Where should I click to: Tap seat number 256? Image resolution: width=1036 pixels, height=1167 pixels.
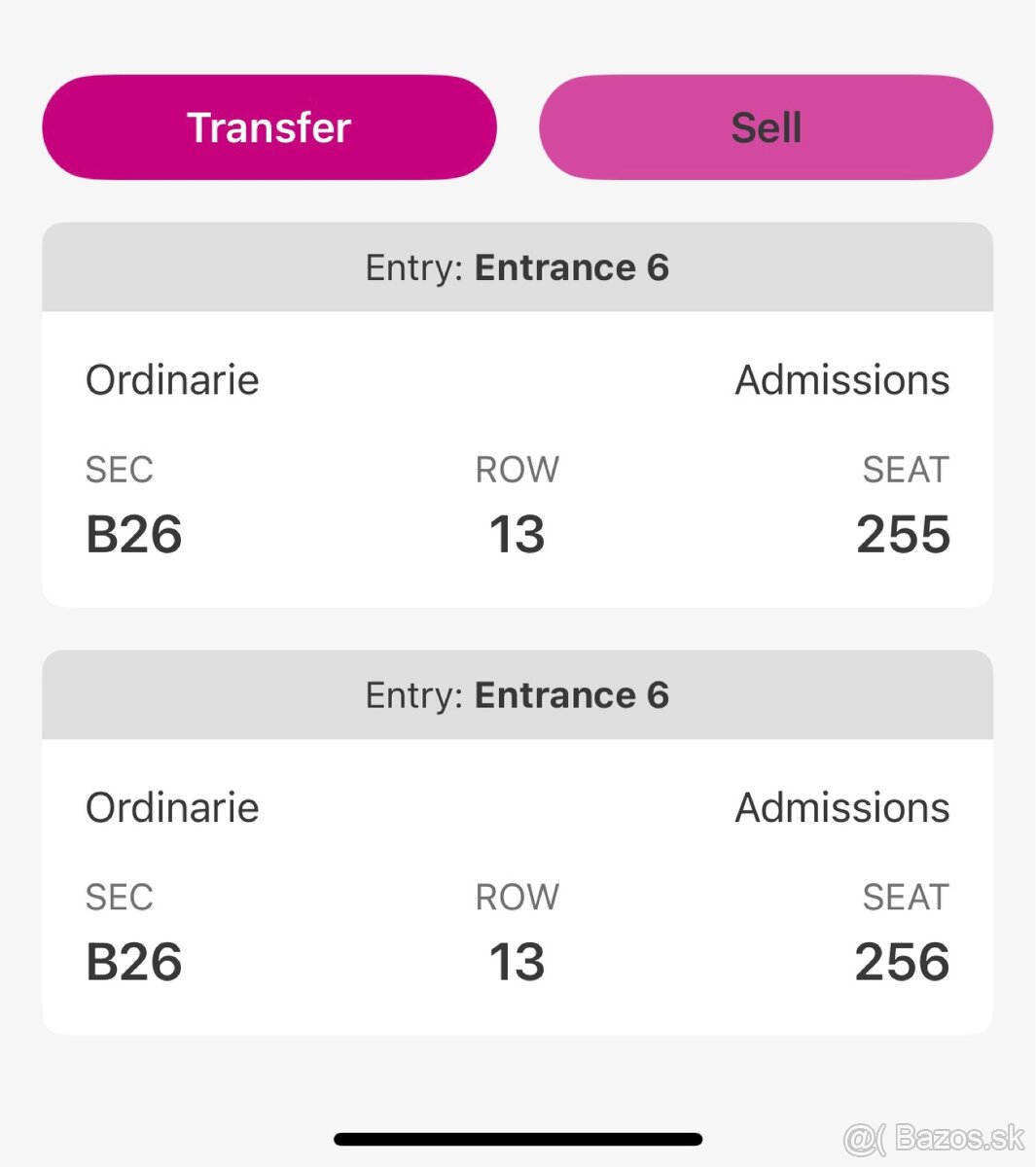902,963
